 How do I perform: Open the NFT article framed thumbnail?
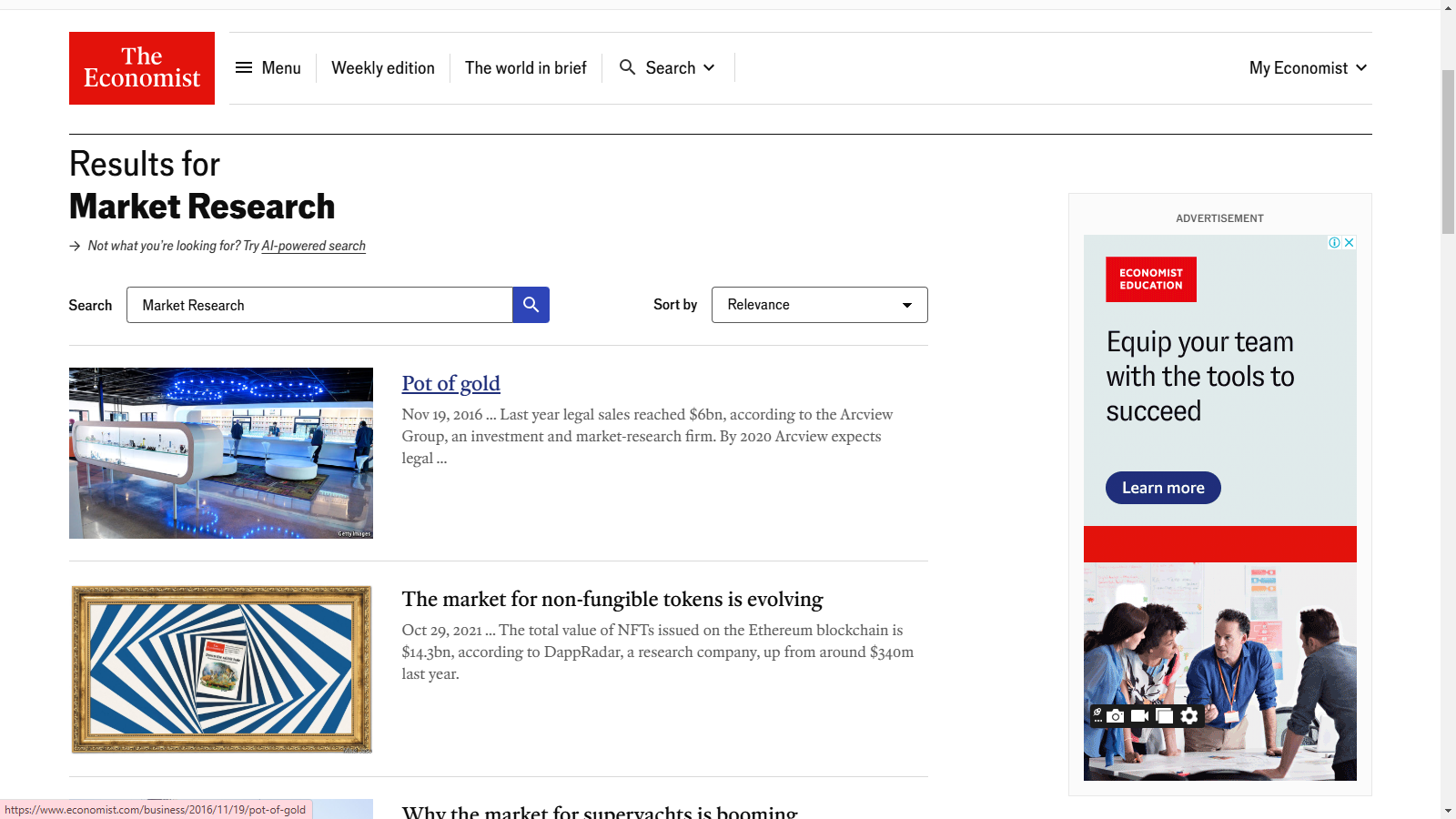pos(221,669)
